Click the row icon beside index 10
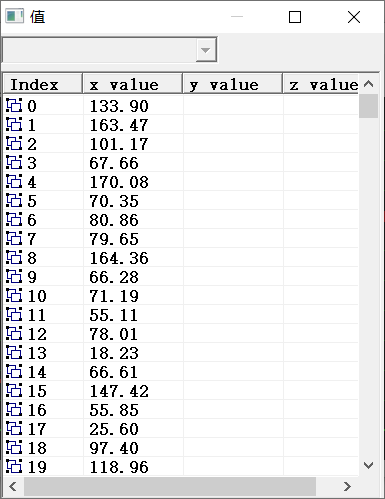385x499 pixels. 14,295
